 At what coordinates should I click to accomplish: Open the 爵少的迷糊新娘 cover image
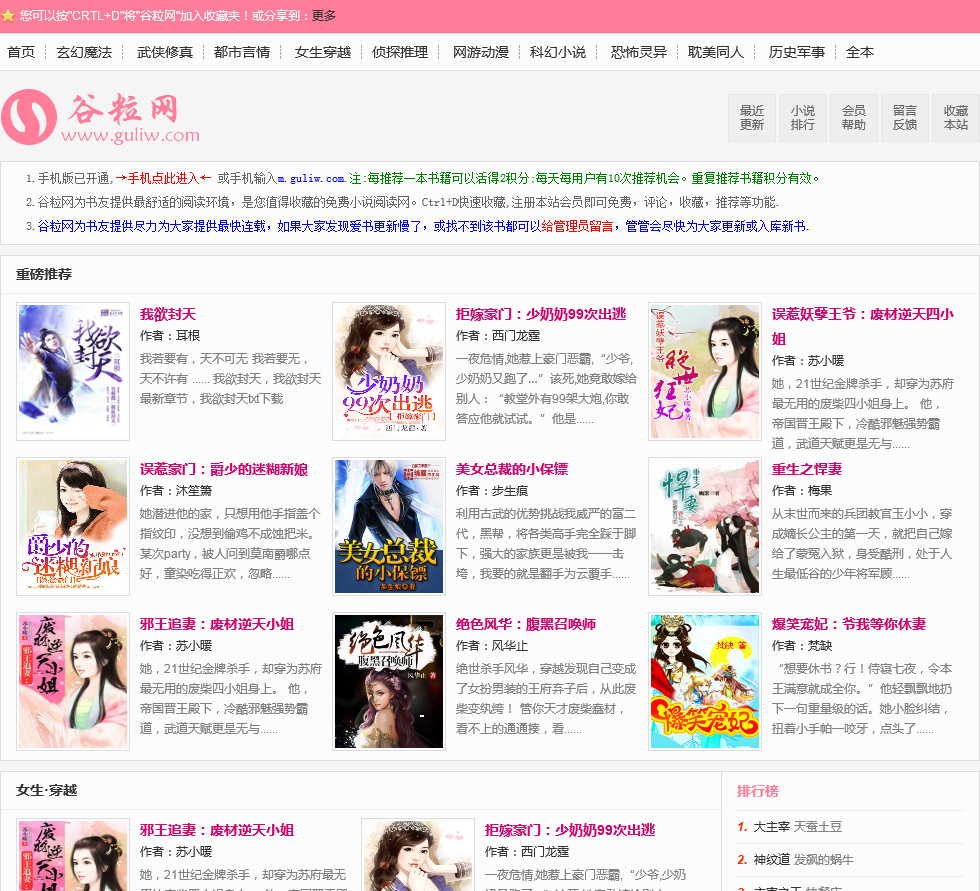(x=73, y=527)
